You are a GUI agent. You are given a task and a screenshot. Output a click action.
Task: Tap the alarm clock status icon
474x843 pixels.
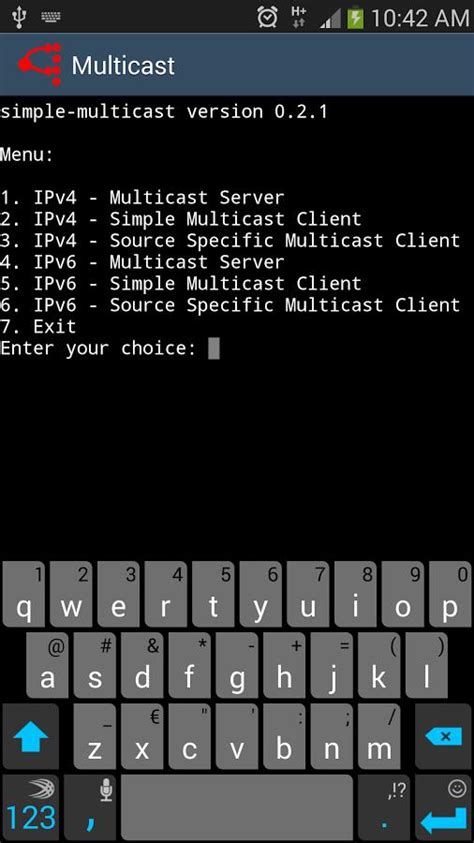point(267,18)
